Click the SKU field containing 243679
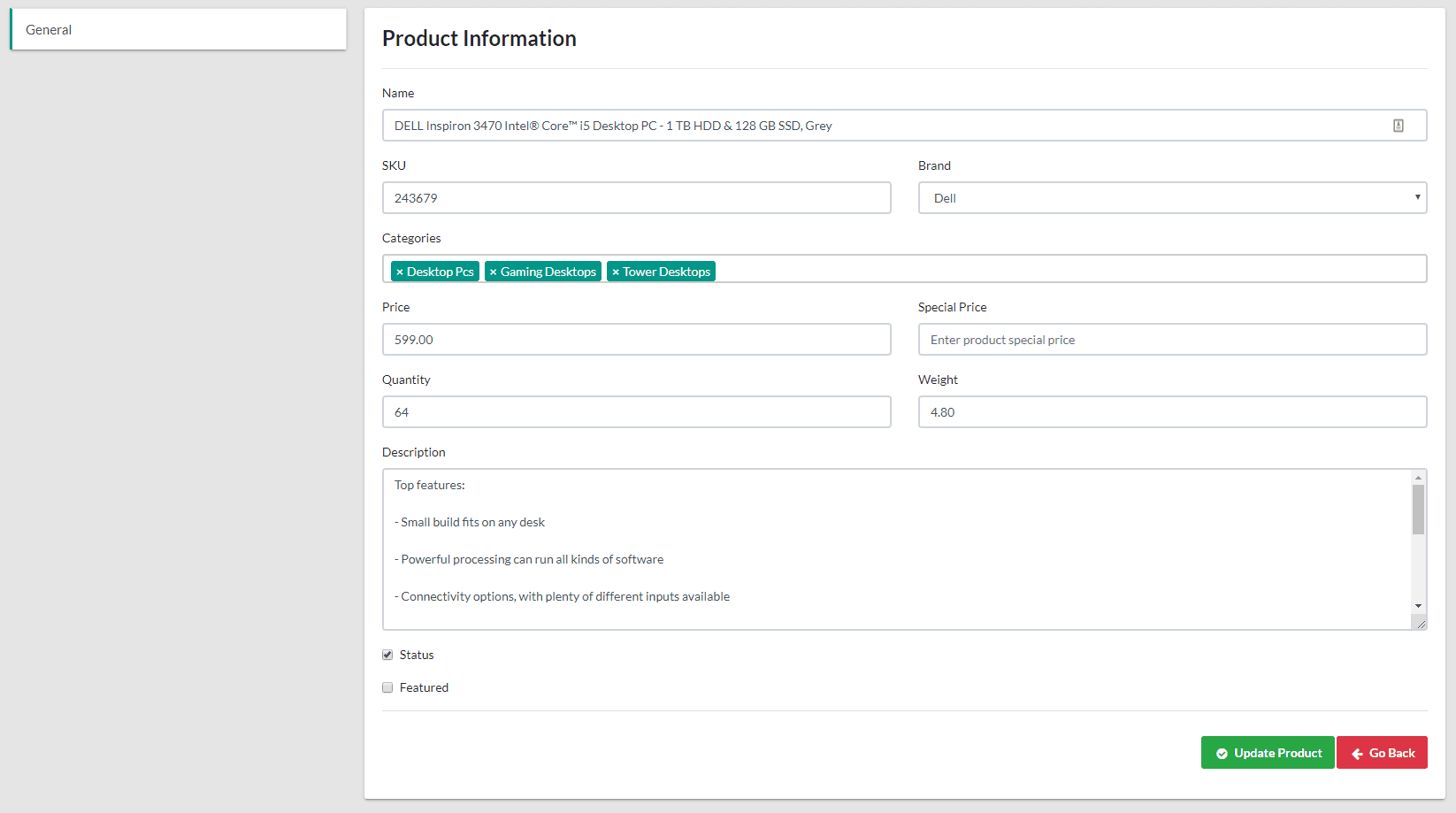 636,198
